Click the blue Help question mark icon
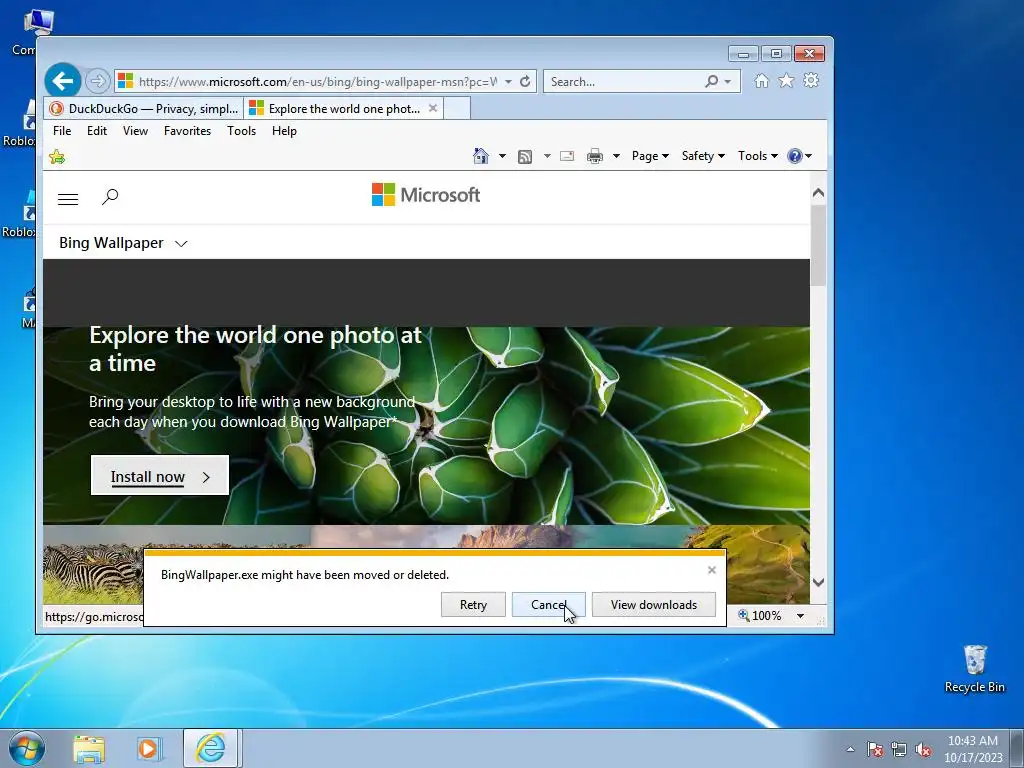1024x768 pixels. [x=795, y=156]
